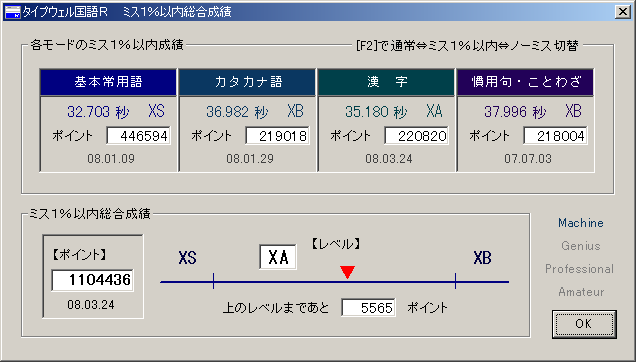Click the Machine rank label
The width and height of the screenshot is (636, 362).
pyautogui.click(x=581, y=223)
